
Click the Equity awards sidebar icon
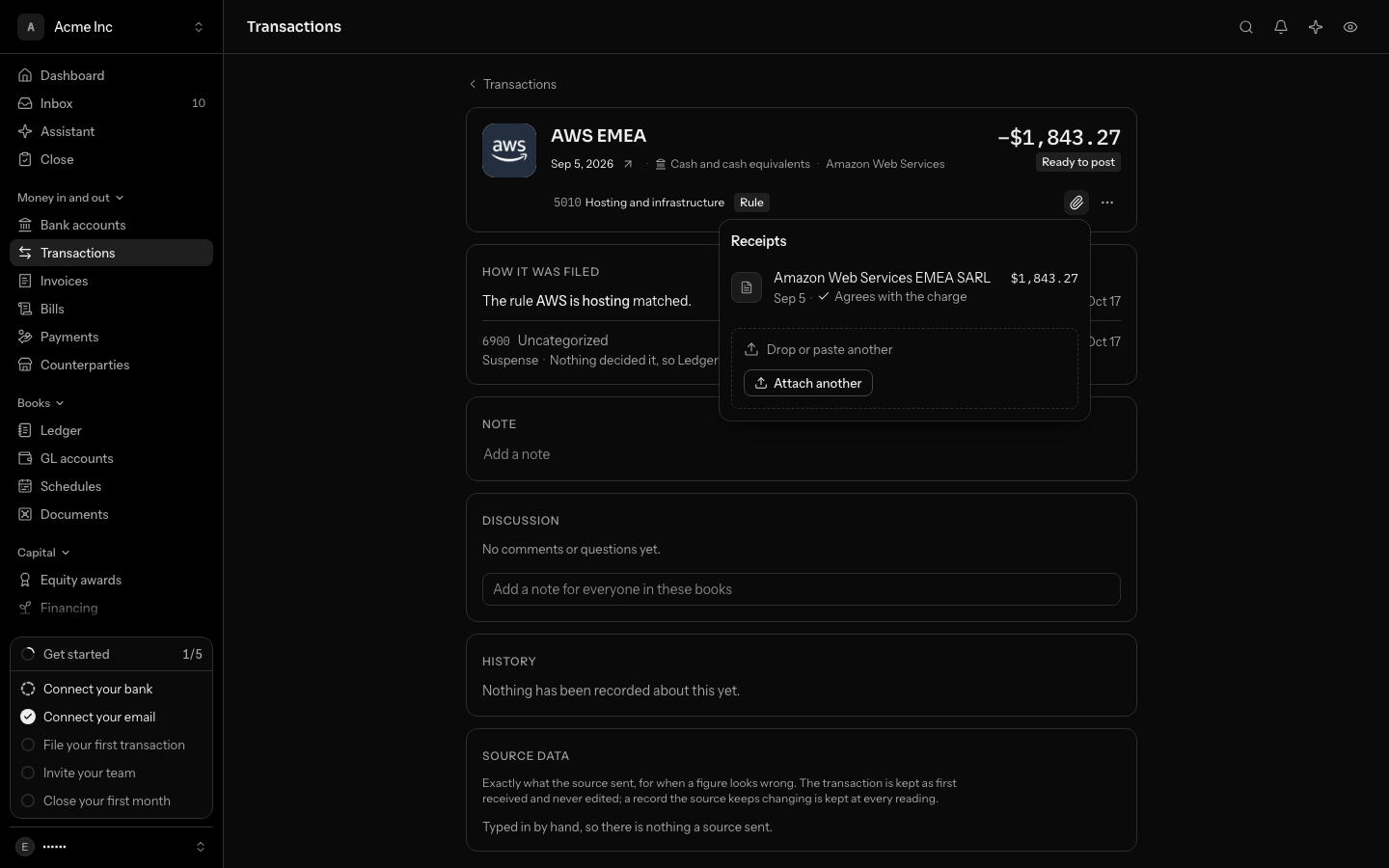pos(25,580)
